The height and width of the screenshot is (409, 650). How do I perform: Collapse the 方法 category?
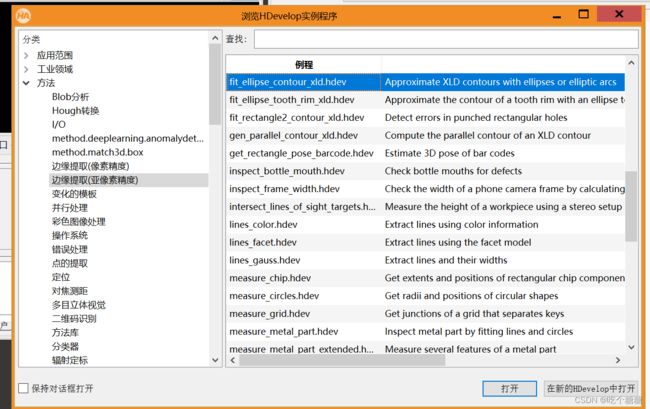click(x=26, y=83)
